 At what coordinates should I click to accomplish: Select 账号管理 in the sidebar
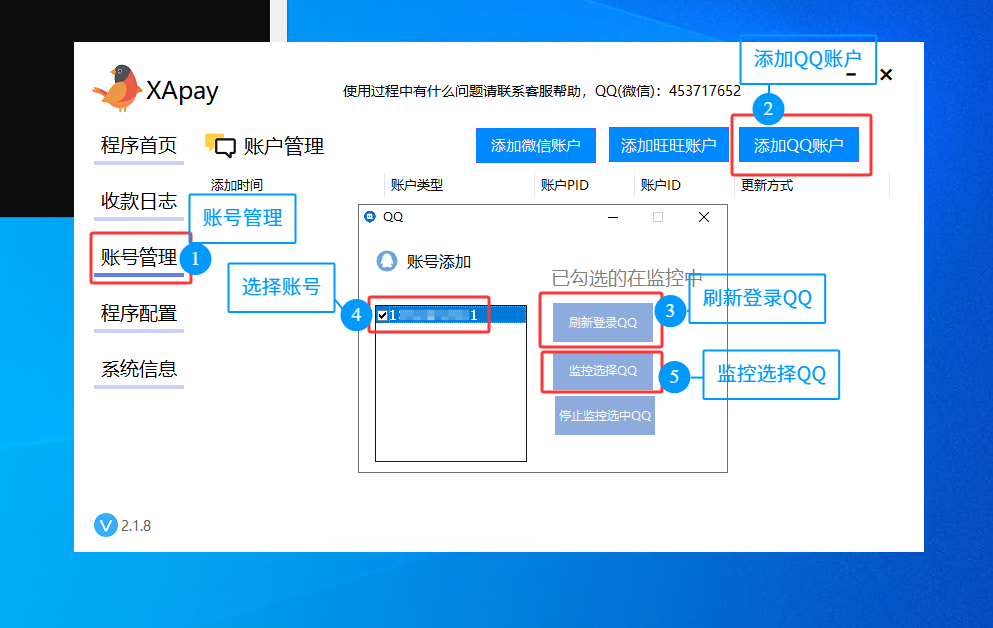(x=138, y=258)
